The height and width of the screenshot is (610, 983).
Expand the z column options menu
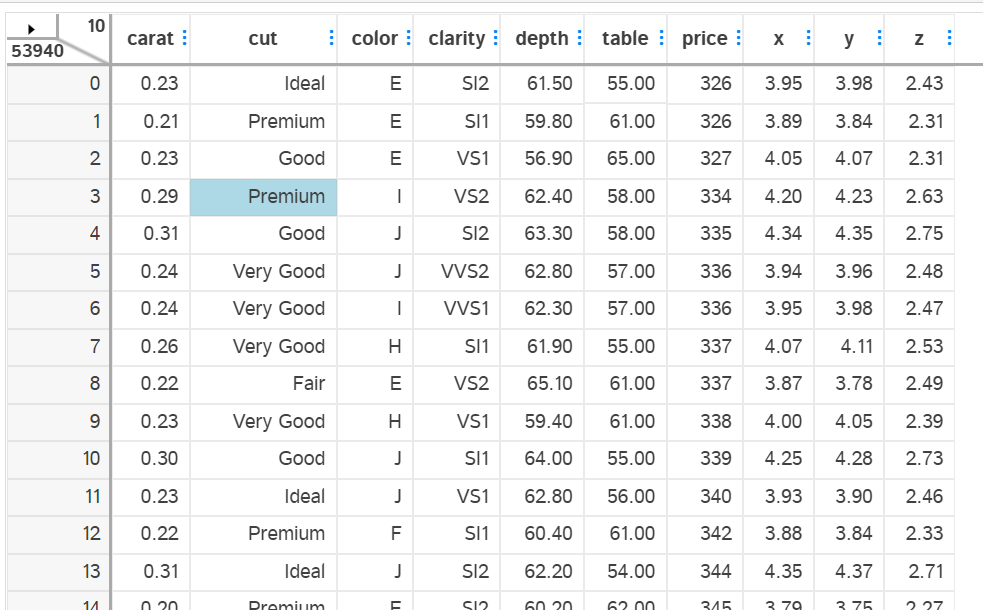[947, 39]
